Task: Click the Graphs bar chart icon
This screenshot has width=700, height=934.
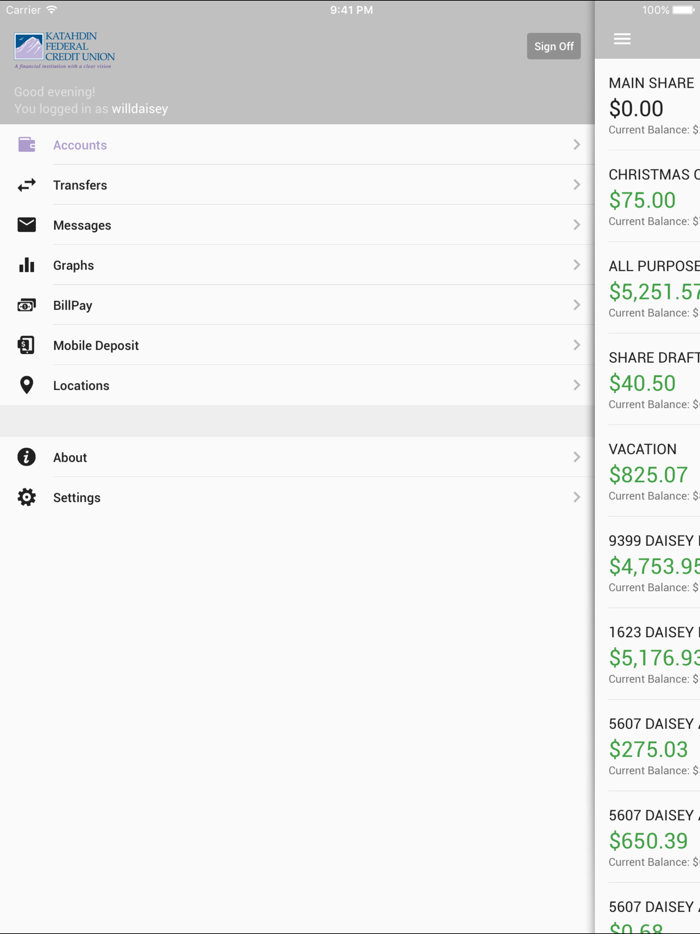Action: click(x=27, y=265)
